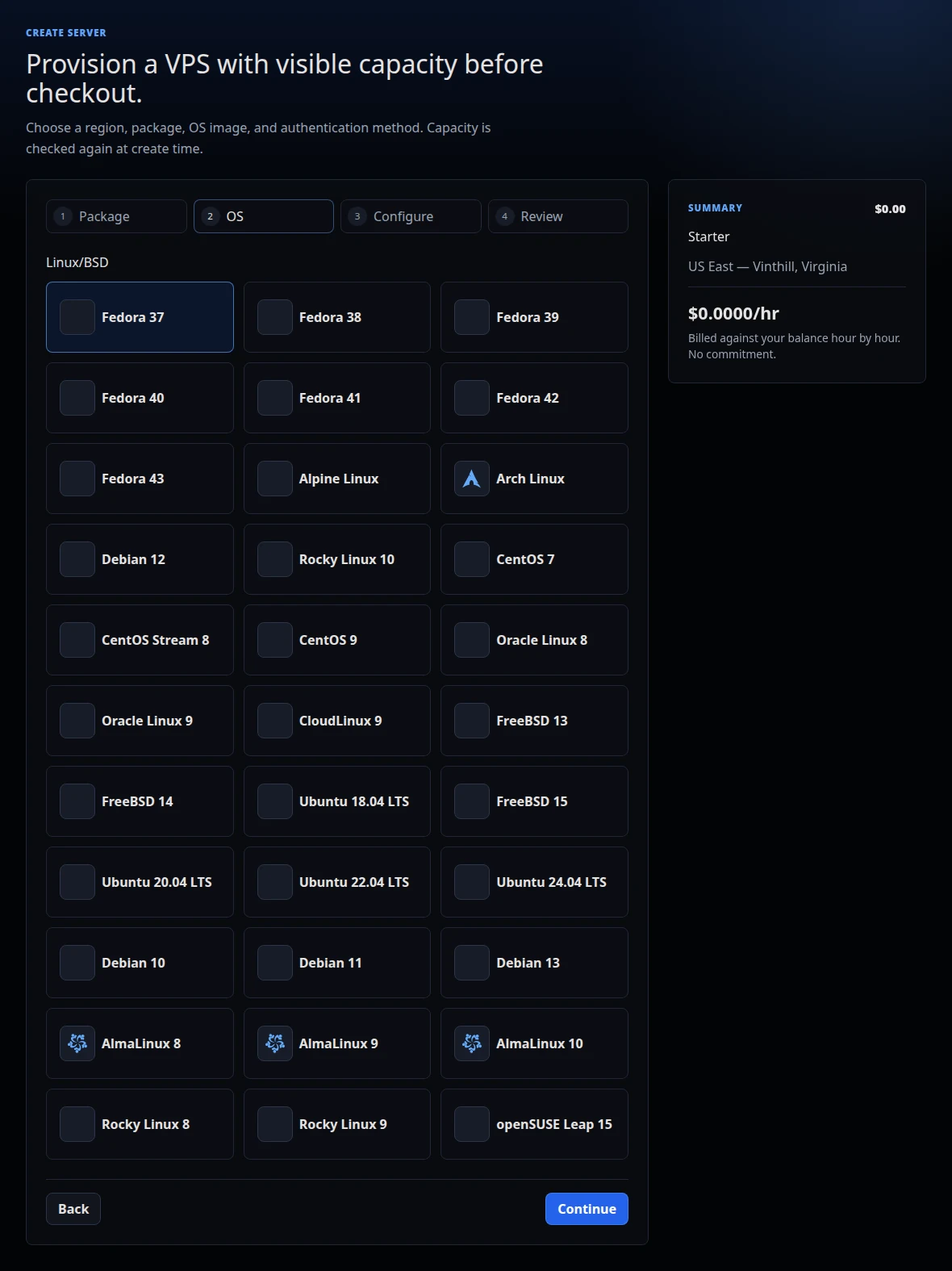Choose Ubuntu 18.04 LTS image
This screenshot has height=1271, width=952.
click(337, 801)
